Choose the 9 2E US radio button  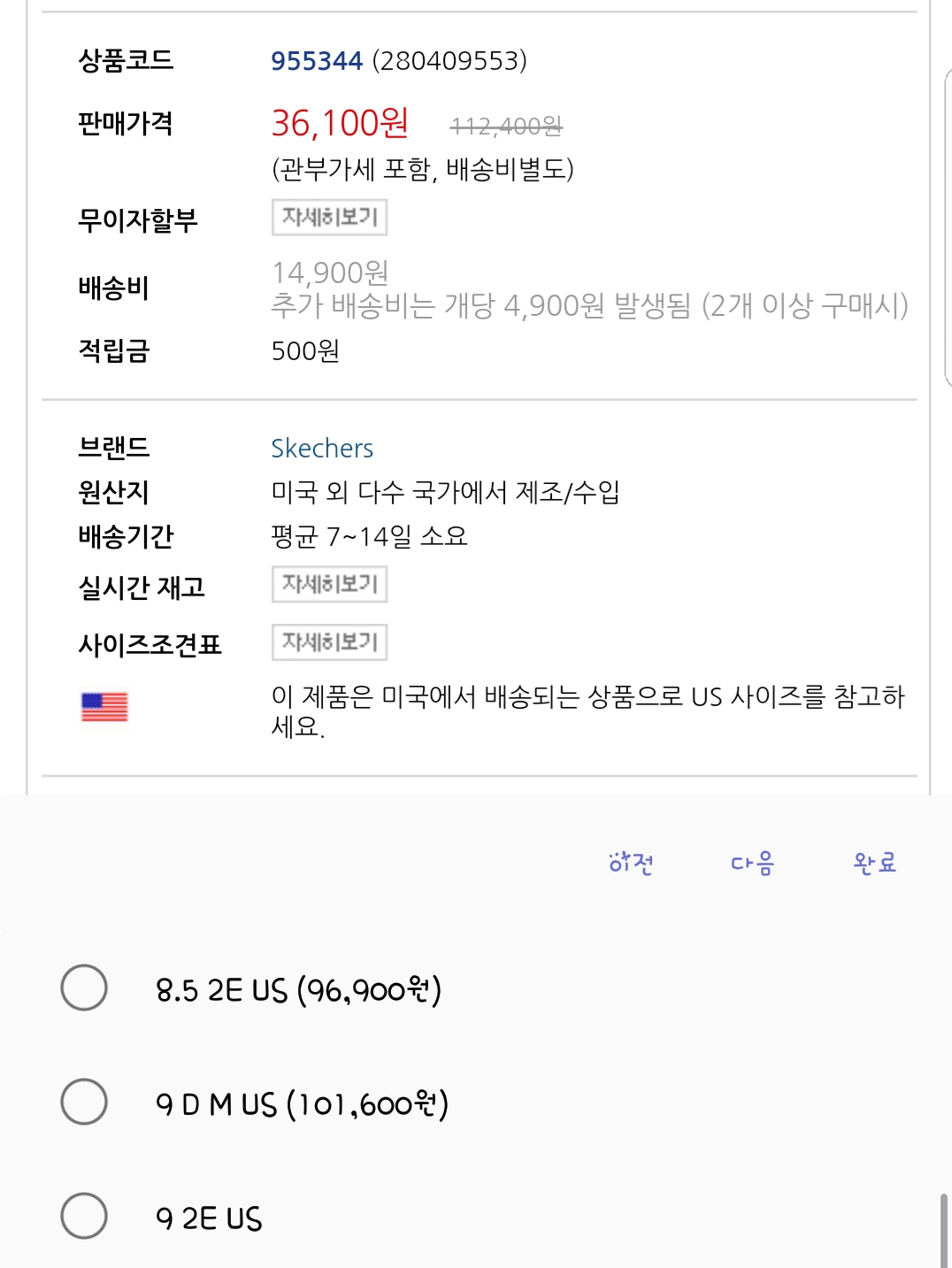[84, 1216]
